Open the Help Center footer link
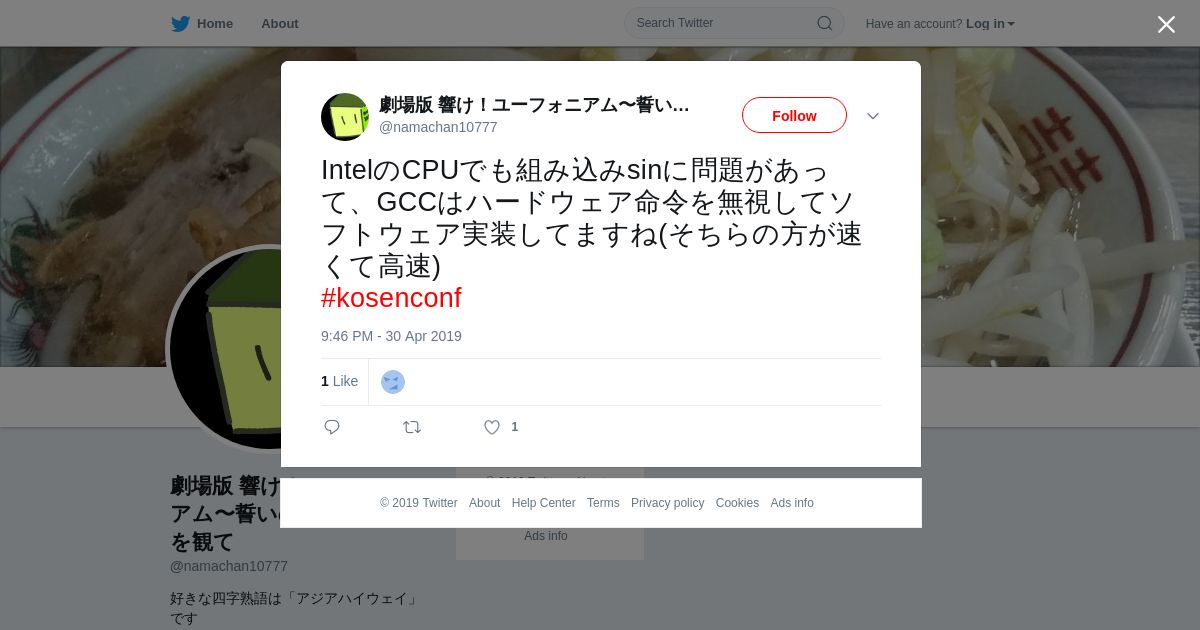1200x630 pixels. (543, 503)
